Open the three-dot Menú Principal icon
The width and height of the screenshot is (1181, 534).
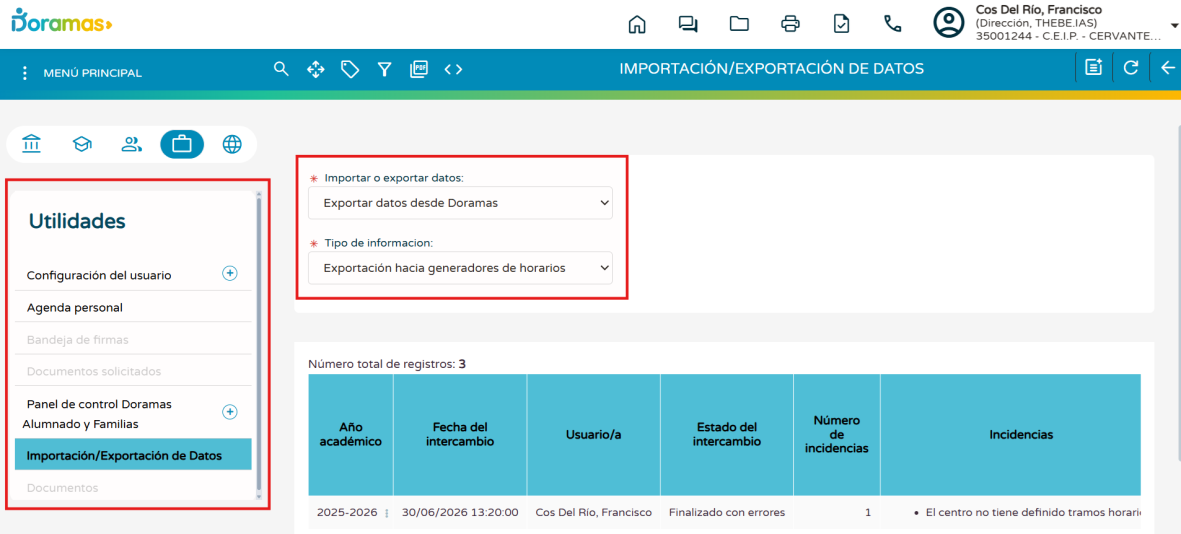[x=25, y=73]
